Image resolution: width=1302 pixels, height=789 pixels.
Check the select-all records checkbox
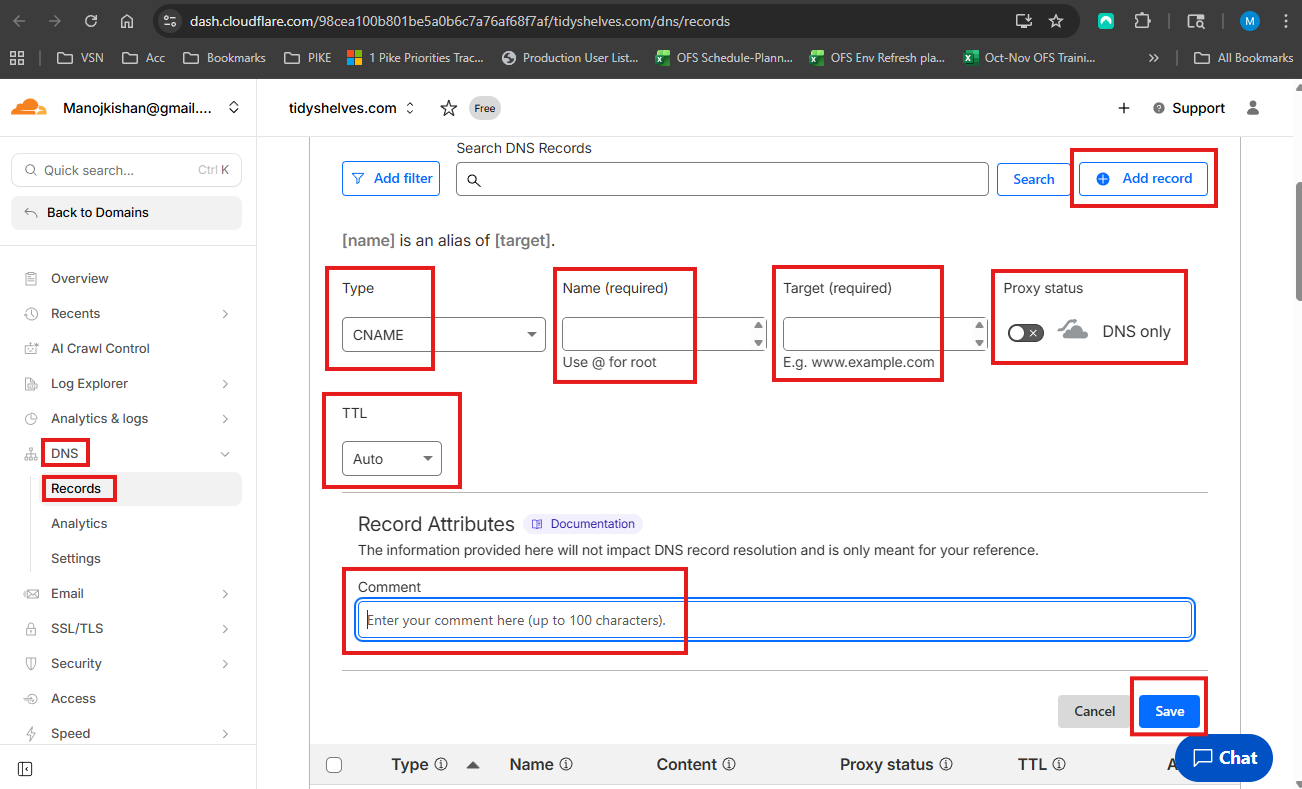click(x=334, y=765)
